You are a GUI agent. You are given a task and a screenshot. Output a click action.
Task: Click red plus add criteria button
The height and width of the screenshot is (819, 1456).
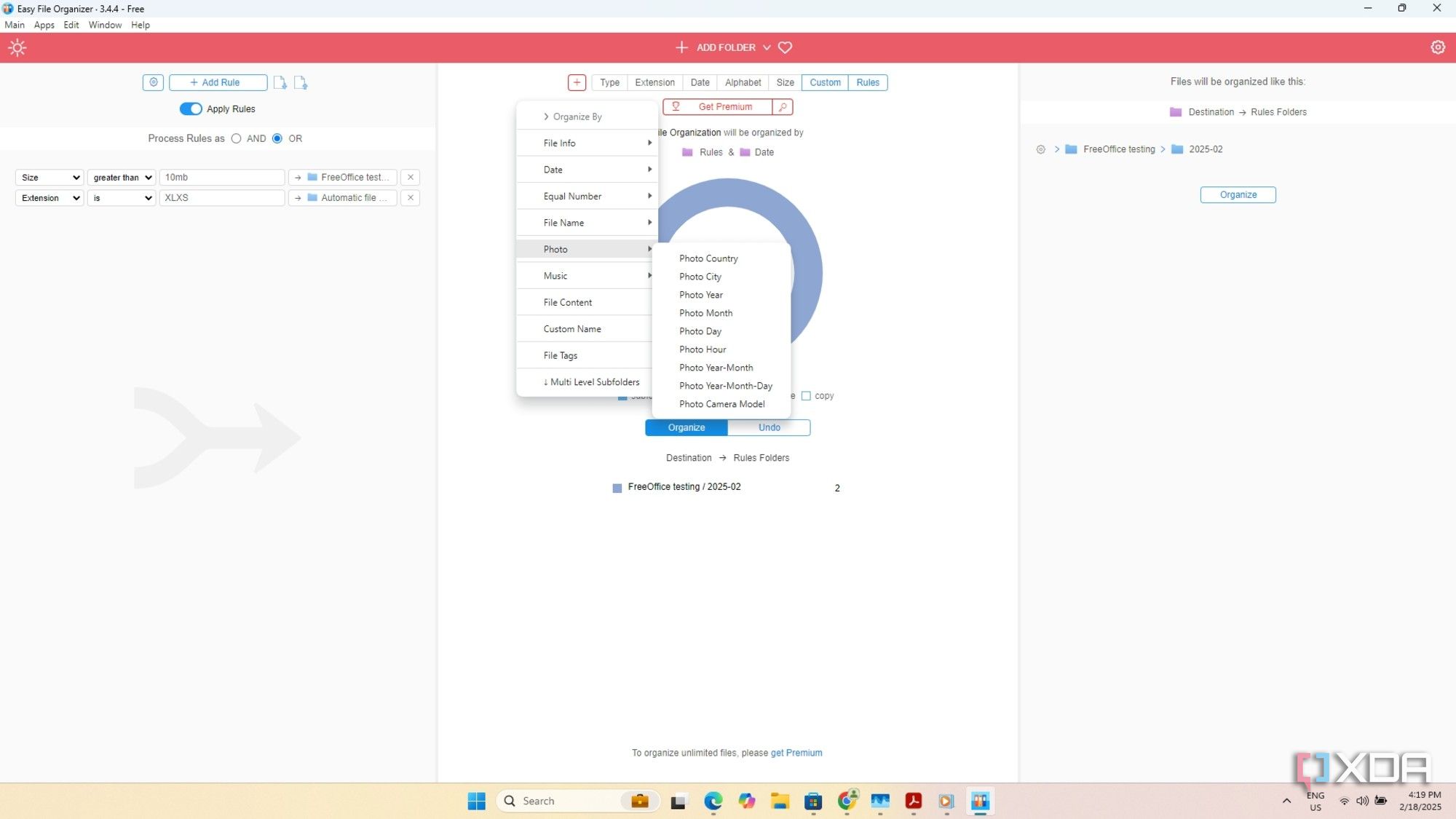(577, 82)
